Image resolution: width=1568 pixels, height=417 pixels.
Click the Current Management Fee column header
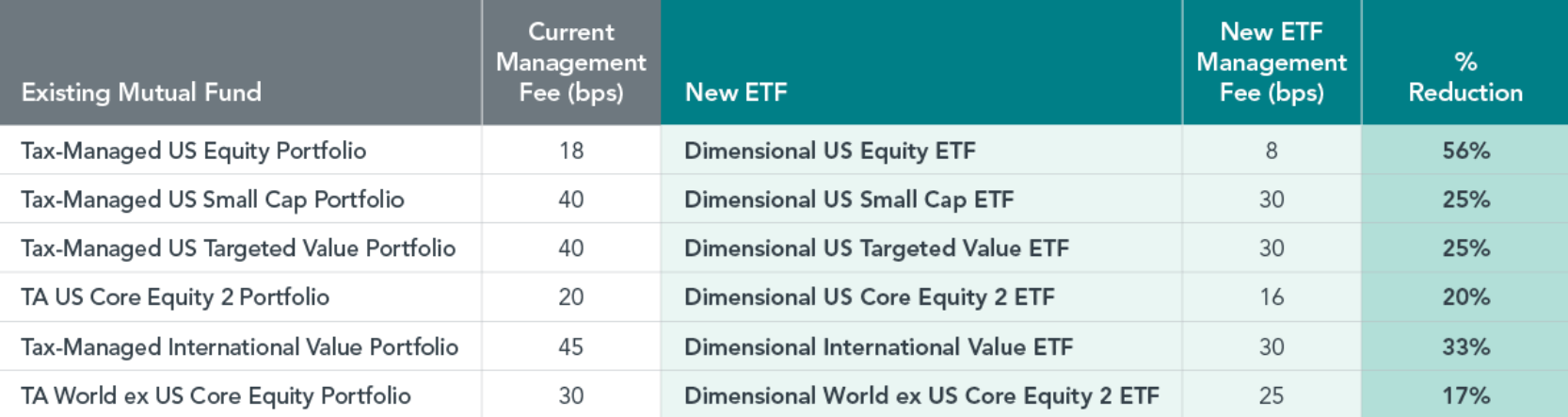coord(570,62)
